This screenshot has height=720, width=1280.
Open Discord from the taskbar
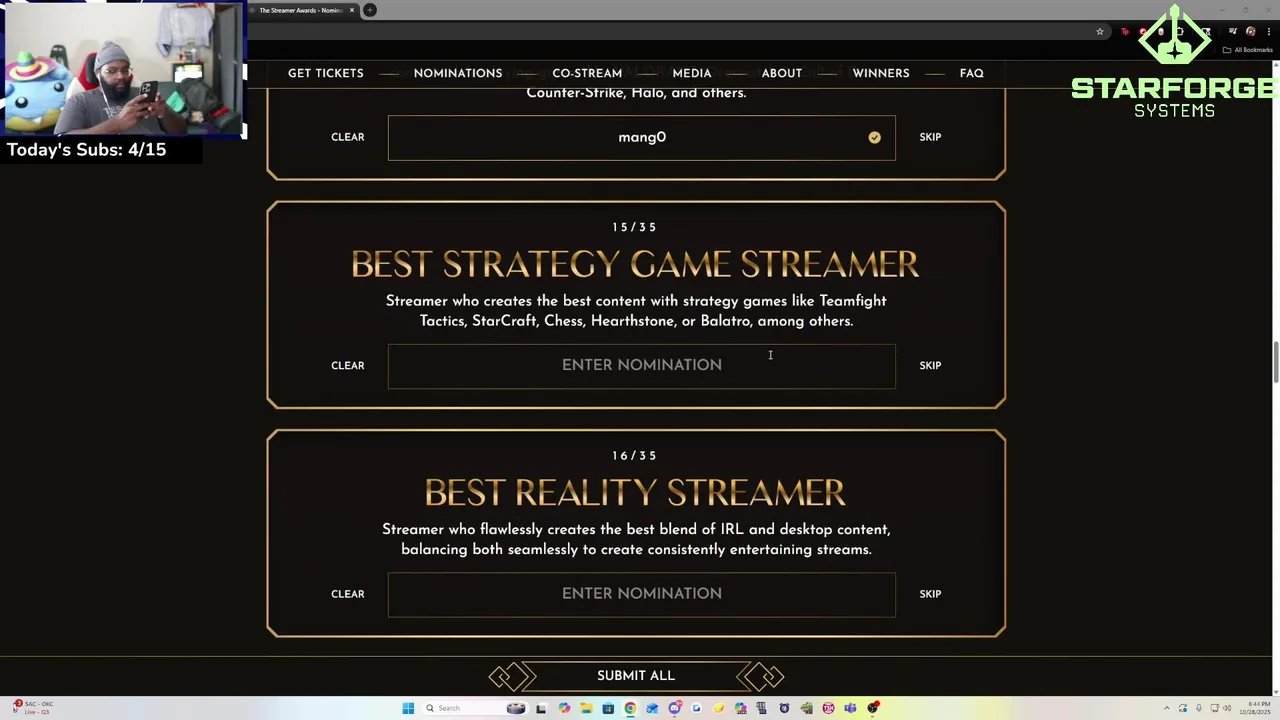(x=675, y=708)
